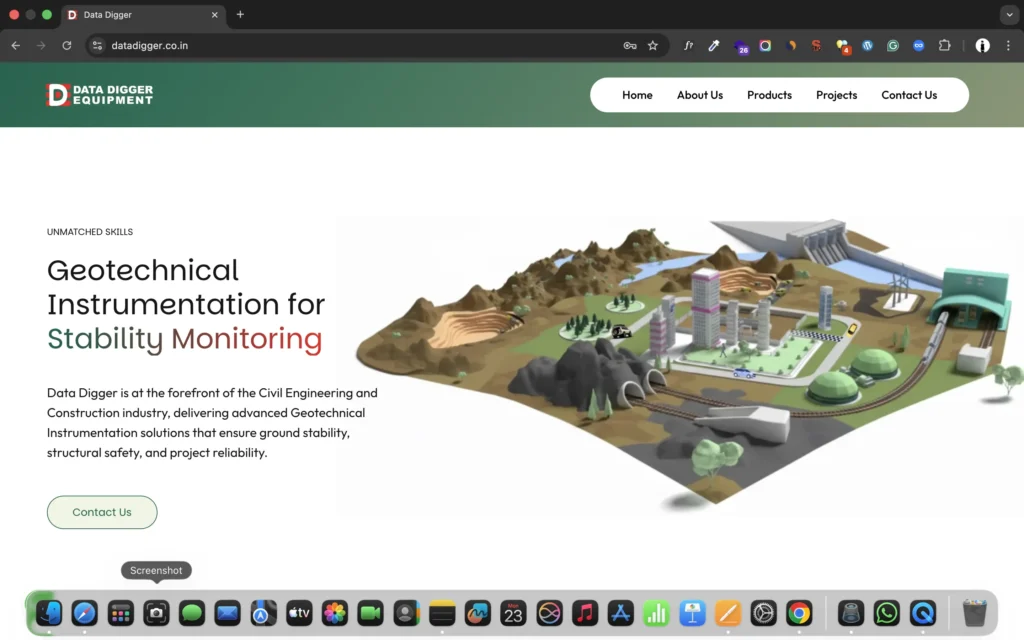
Task: Open Contact Us in the top navigation
Action: 908,95
